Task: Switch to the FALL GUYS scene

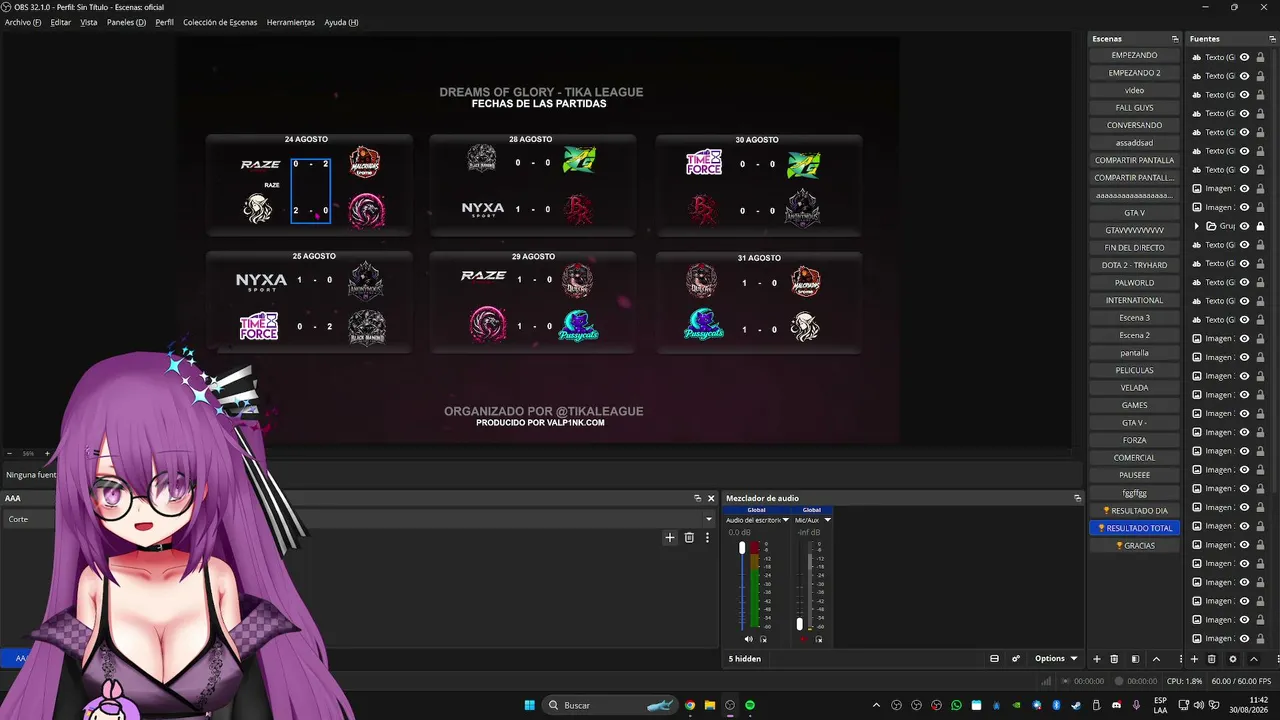Action: [x=1134, y=108]
